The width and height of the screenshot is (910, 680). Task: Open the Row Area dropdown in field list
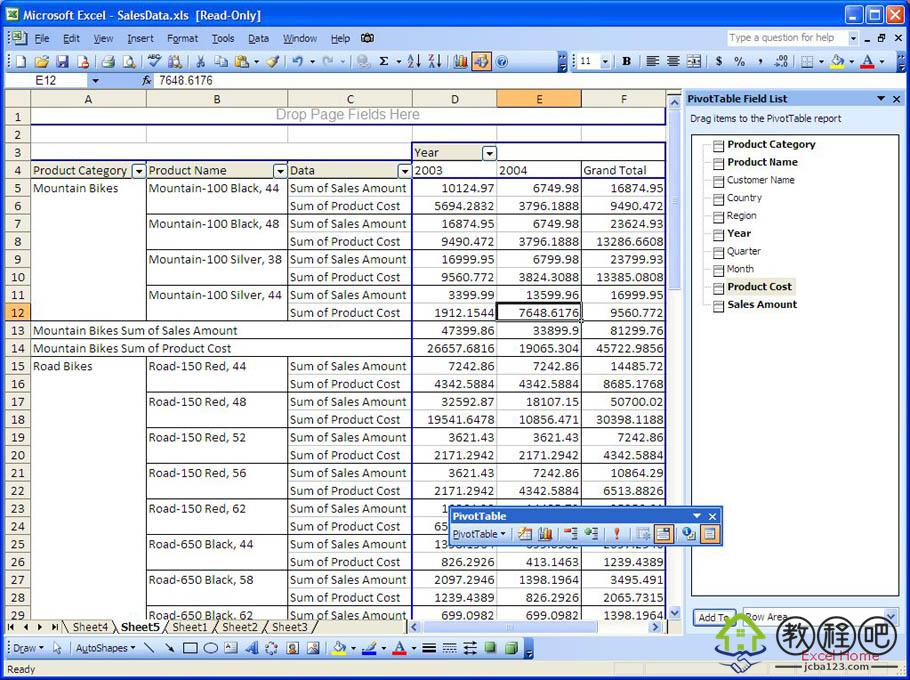coord(891,617)
